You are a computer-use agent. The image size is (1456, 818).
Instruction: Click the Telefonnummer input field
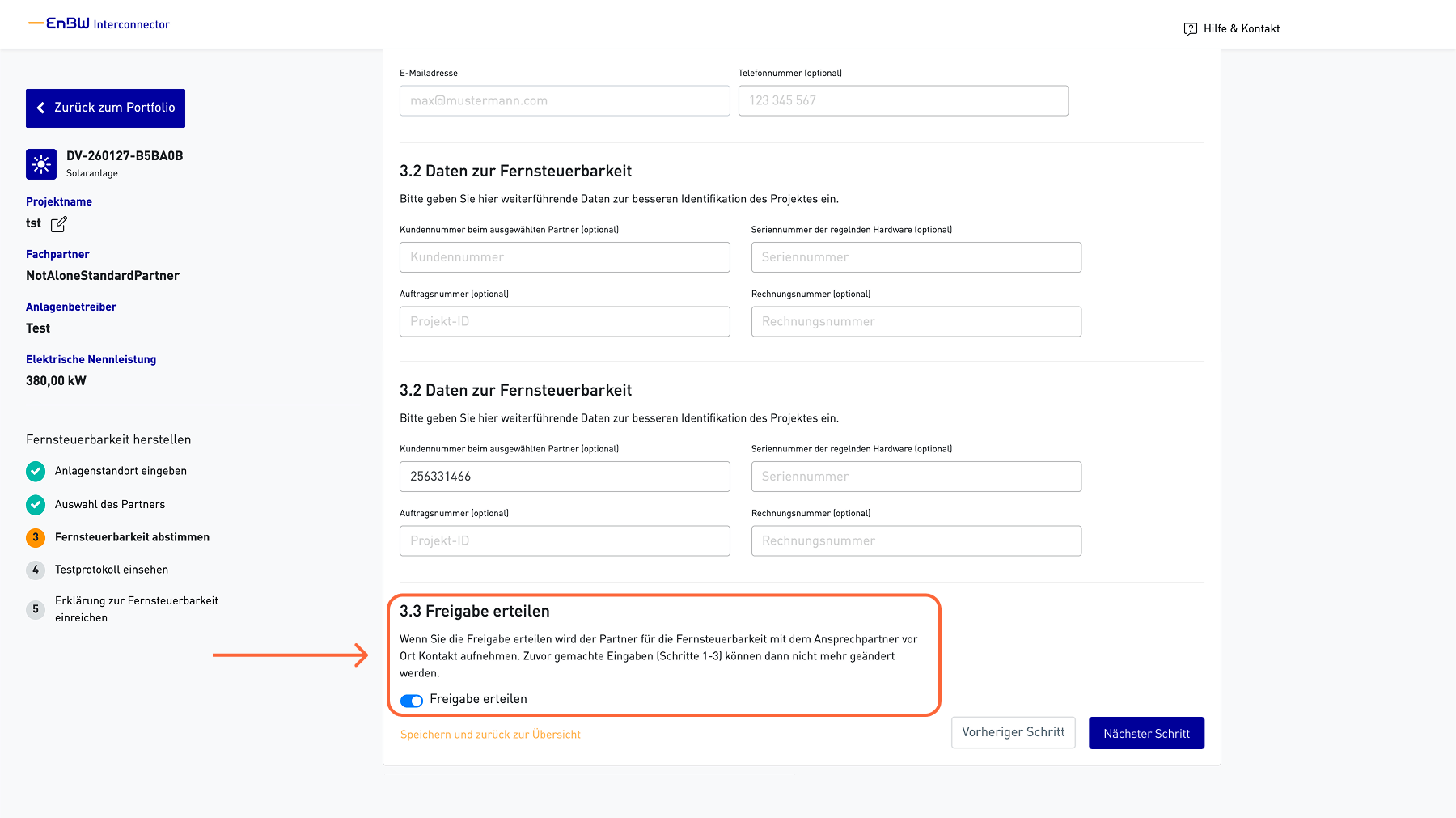tap(903, 101)
